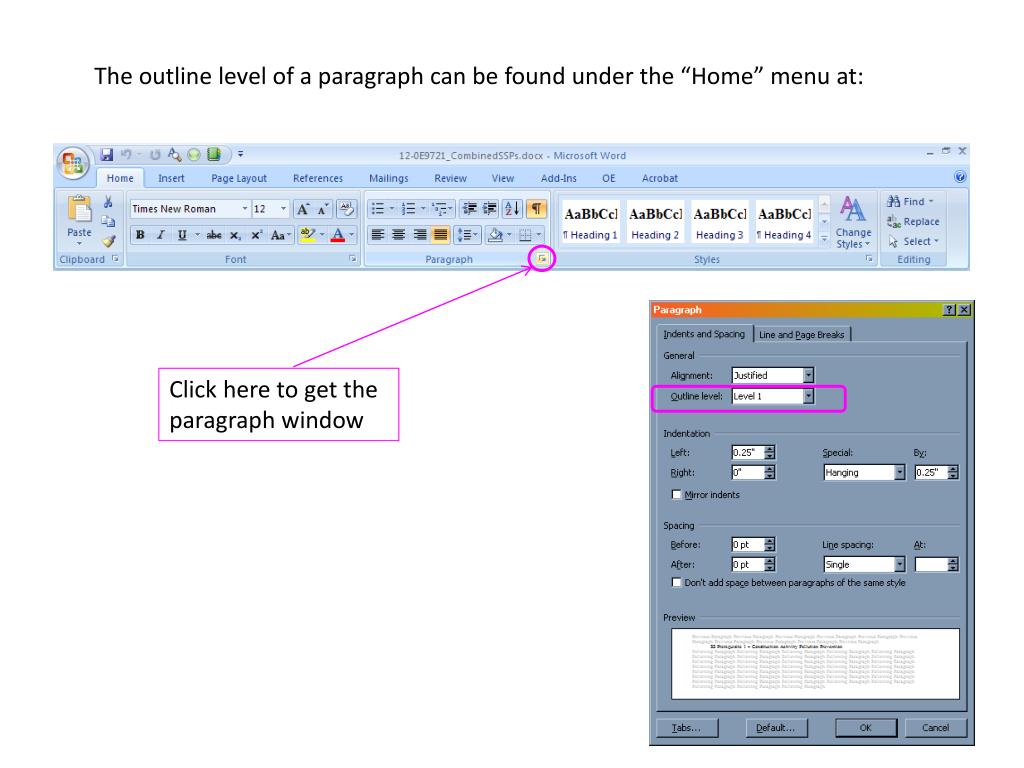Viewport: 1024px width, 768px height.
Task: Click the Copy icon in Clipboard group
Action: point(108,222)
